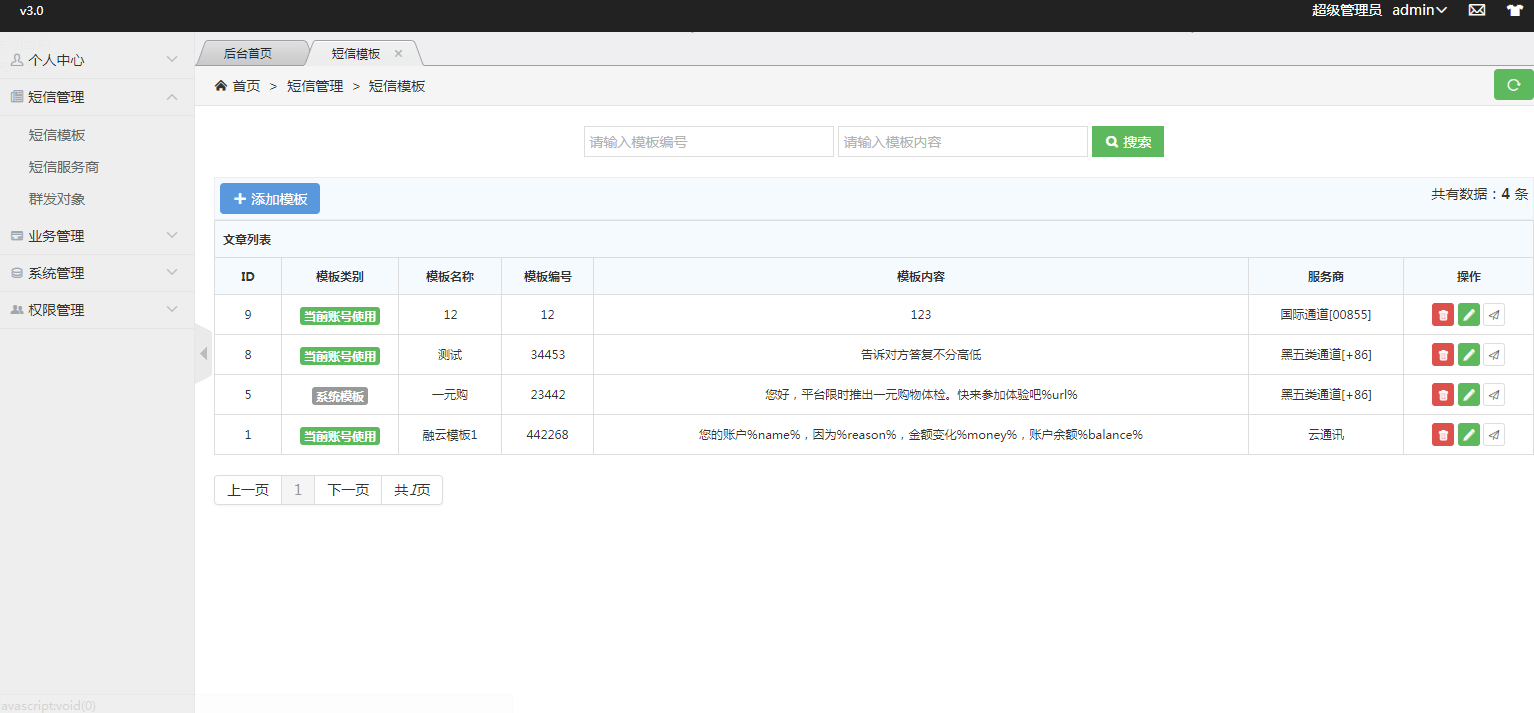Screen dimensions: 1534x713
Task: Expand the 业务管理 sidebar menu
Action: [97, 236]
